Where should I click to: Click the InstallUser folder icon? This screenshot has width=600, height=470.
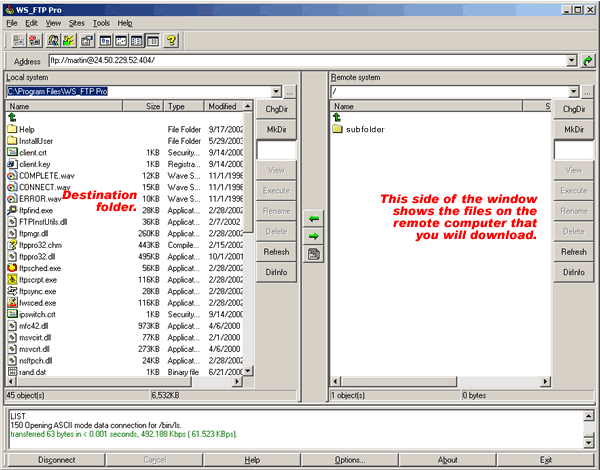click(x=12, y=140)
